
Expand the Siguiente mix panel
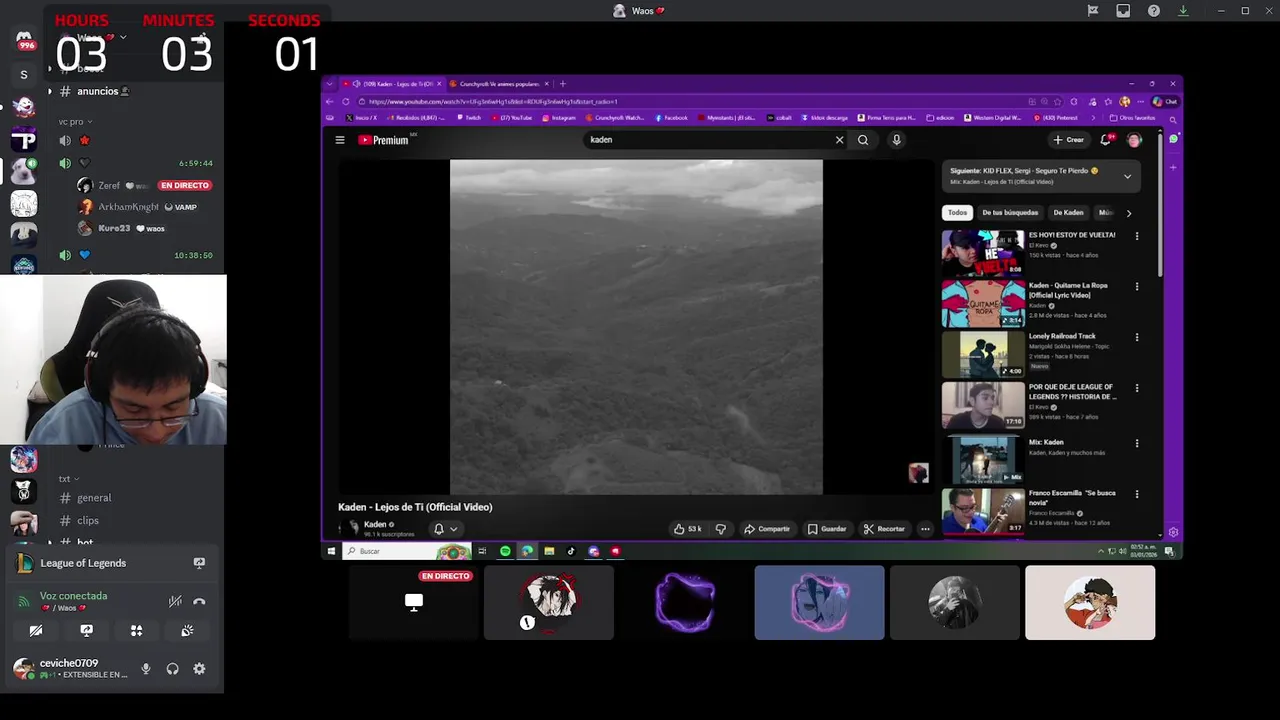(x=1127, y=177)
